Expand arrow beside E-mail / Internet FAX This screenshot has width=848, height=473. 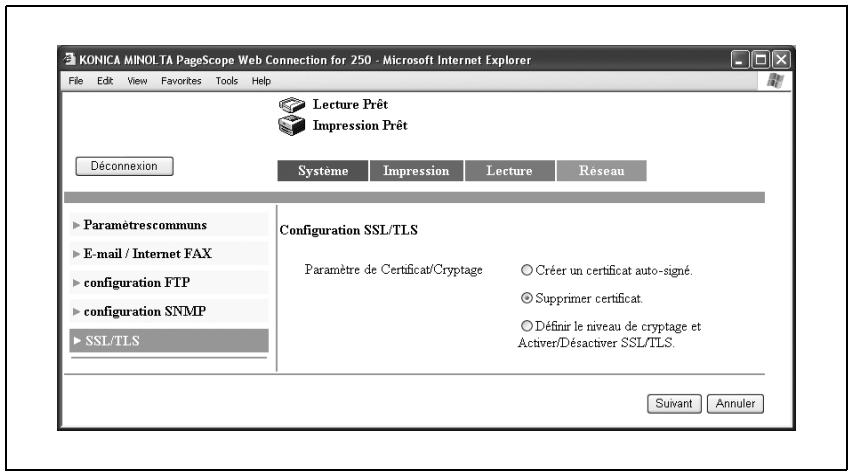(x=76, y=254)
